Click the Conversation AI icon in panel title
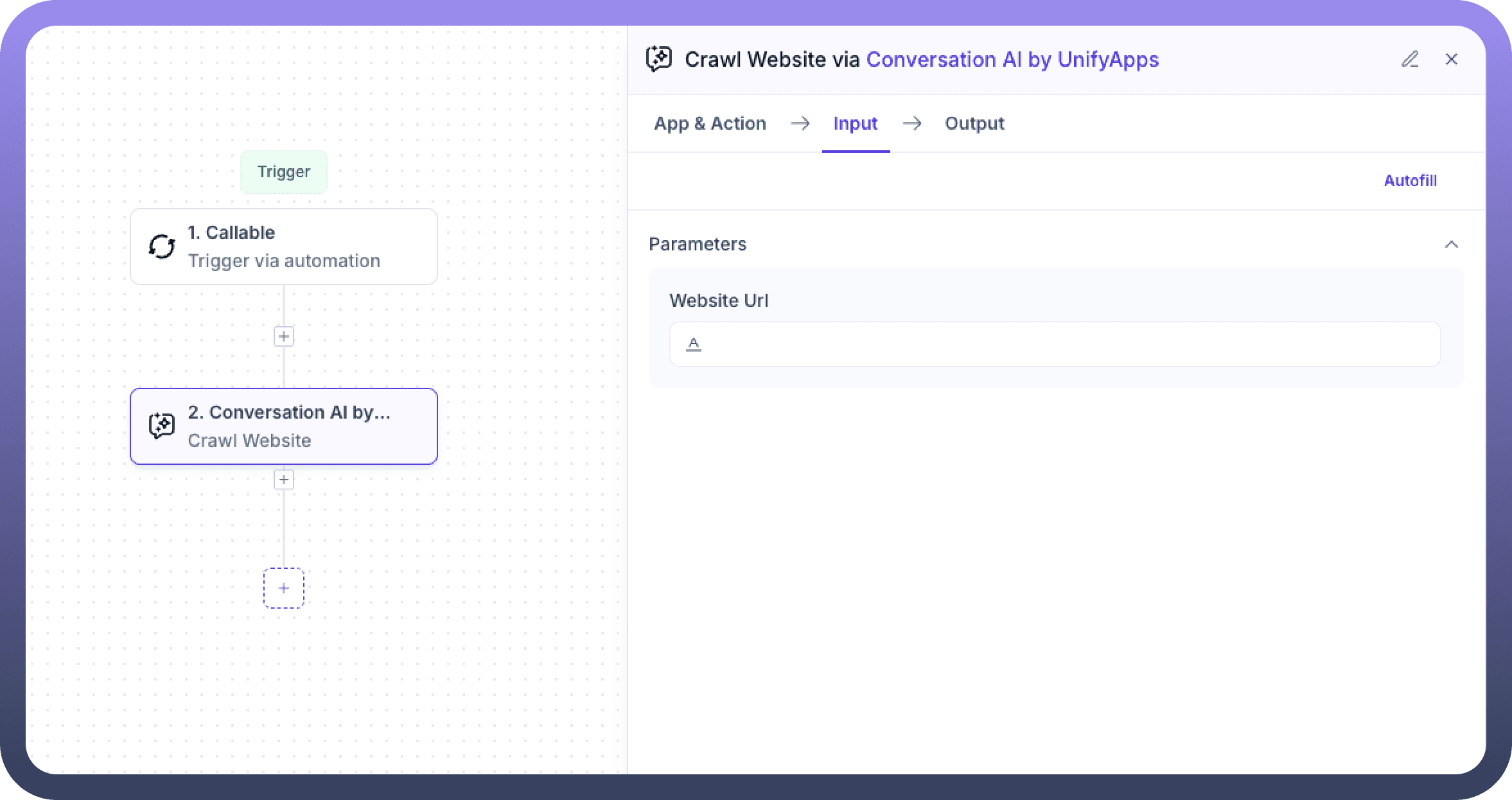 point(659,59)
